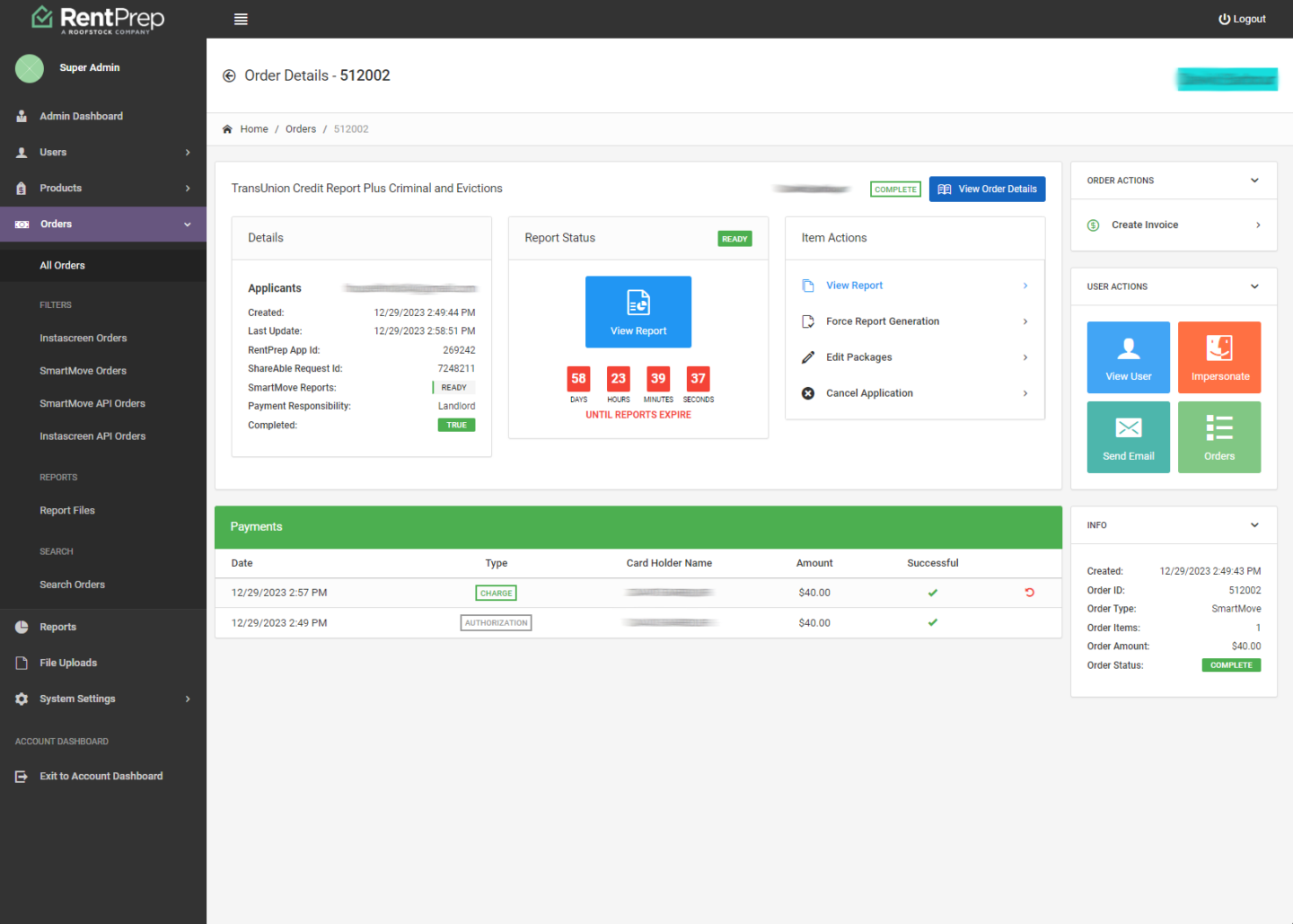Click the large blue View Report button
This screenshot has height=924, width=1293.
[638, 312]
